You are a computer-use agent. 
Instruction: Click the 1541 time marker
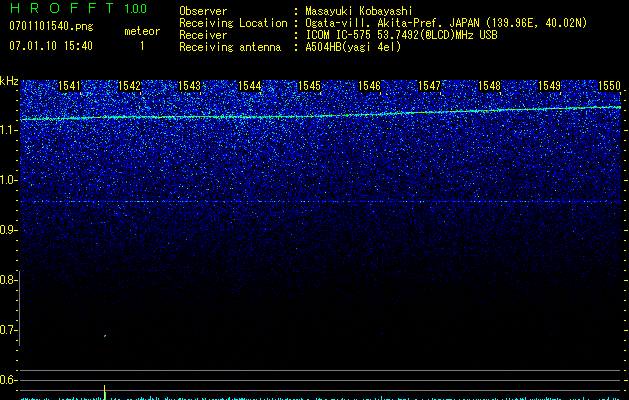pos(69,86)
